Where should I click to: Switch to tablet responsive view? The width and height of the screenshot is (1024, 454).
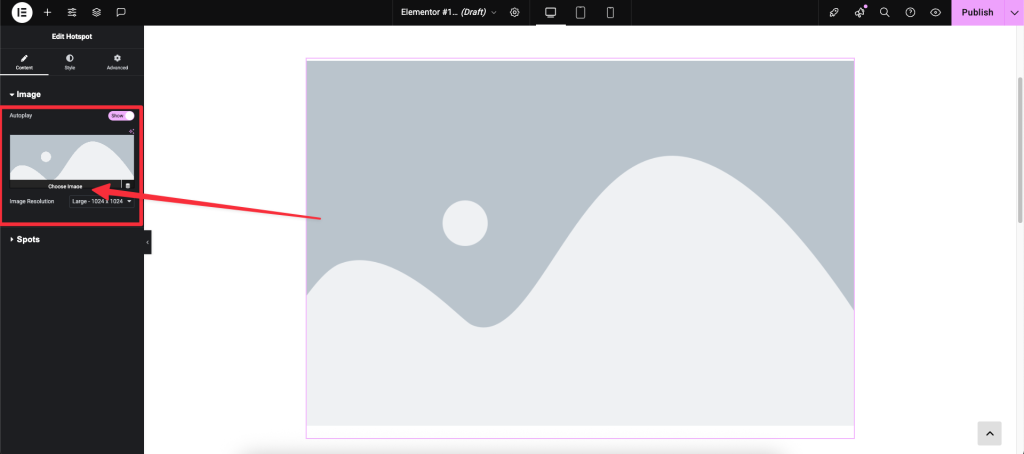580,12
